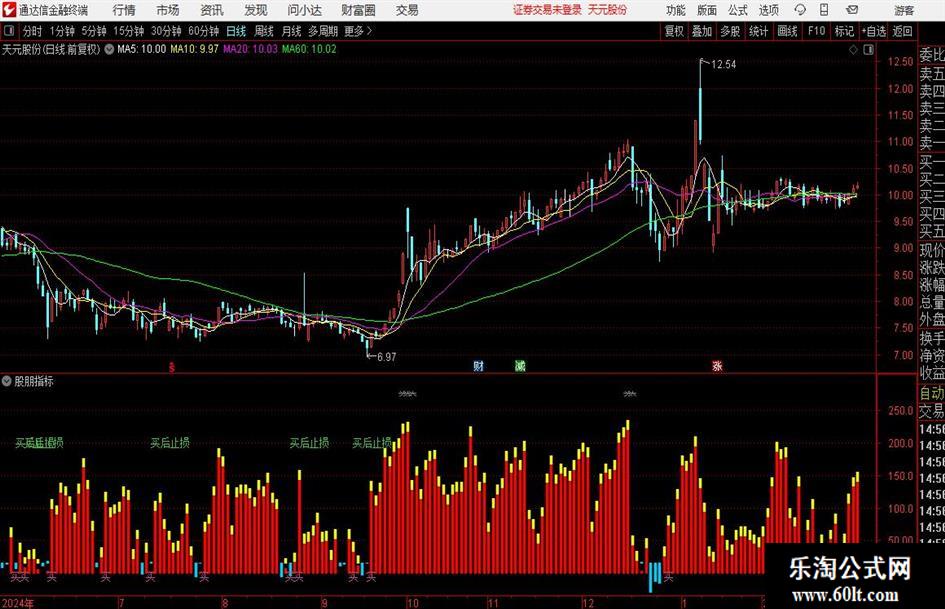Viewport: 945px width, 609px height.
Task: Click the MA60: 10.02 value
Action: 309,49
